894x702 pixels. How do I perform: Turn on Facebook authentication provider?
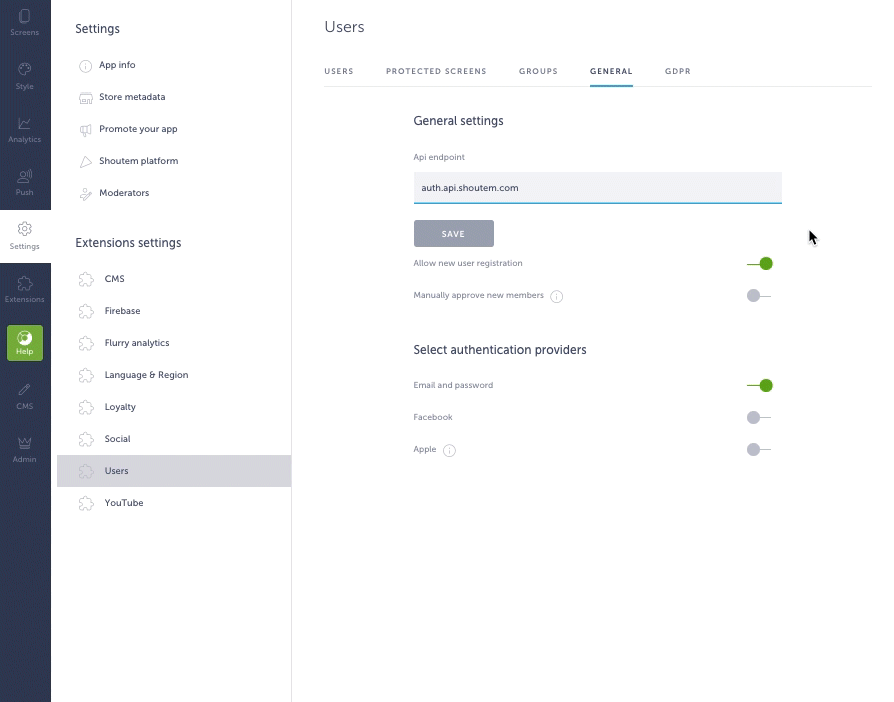tap(759, 418)
